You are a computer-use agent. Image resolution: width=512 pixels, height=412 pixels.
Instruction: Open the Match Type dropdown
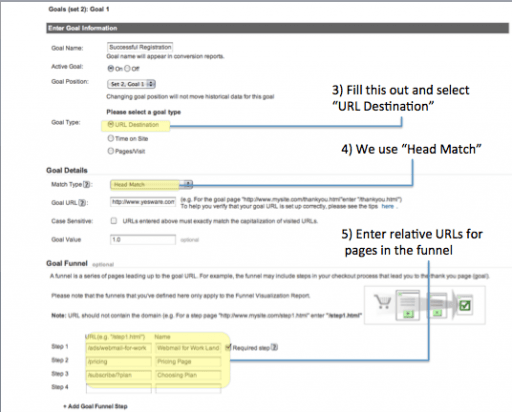152,184
